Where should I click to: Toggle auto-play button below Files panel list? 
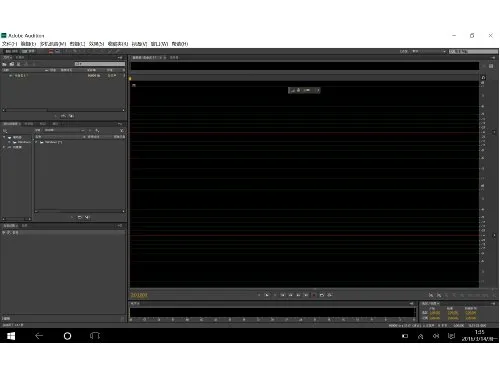(x=71, y=116)
